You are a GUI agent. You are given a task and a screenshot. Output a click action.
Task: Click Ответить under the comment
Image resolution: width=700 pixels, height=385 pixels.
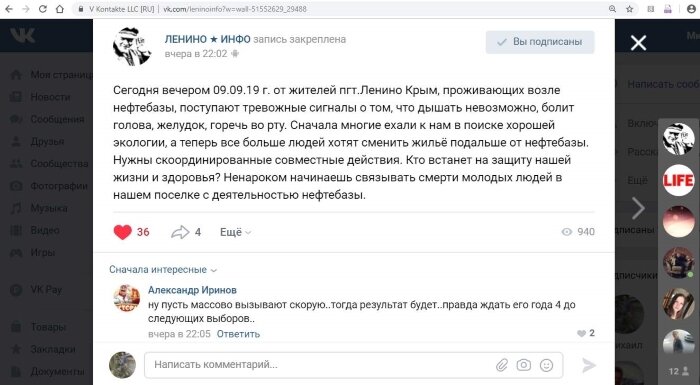tap(238, 334)
